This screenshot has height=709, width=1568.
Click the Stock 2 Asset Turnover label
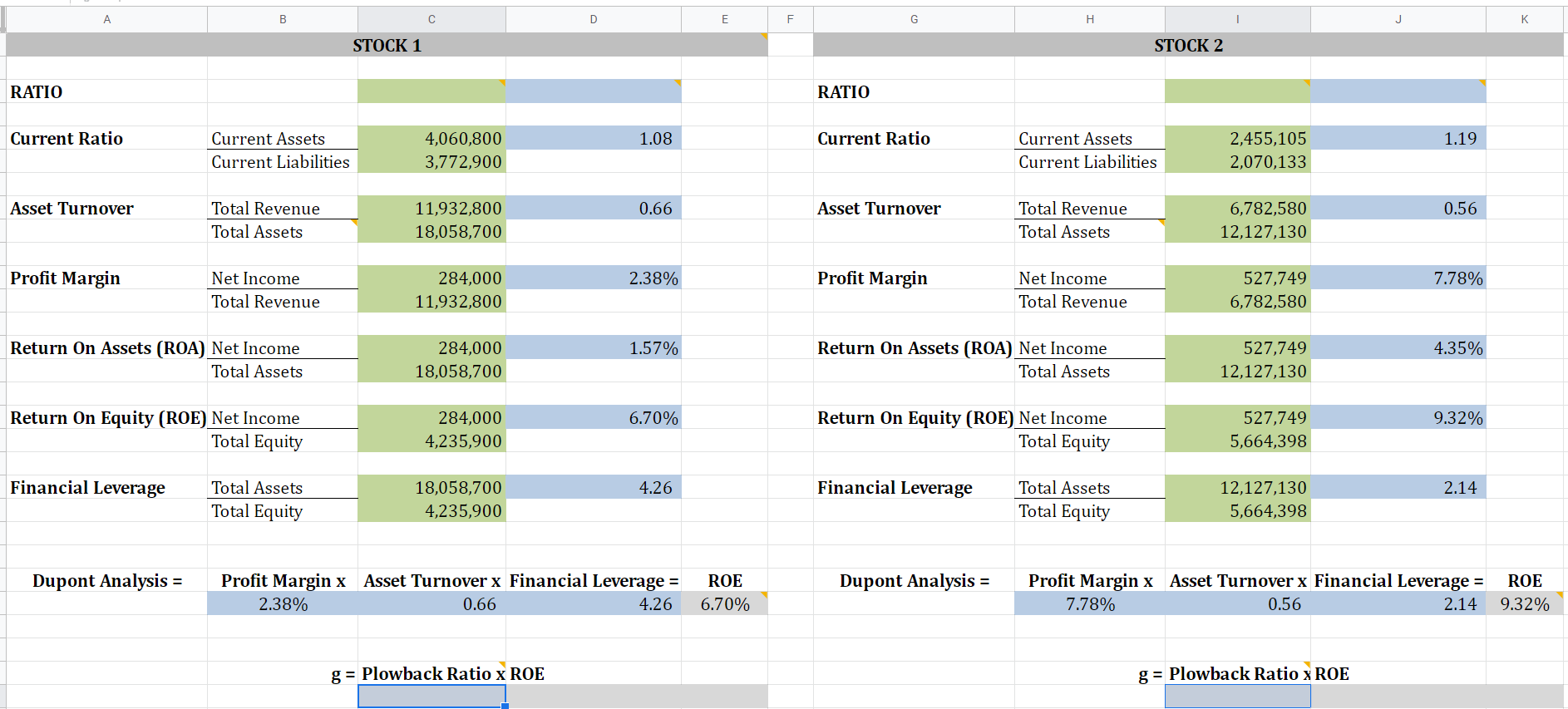tap(879, 208)
